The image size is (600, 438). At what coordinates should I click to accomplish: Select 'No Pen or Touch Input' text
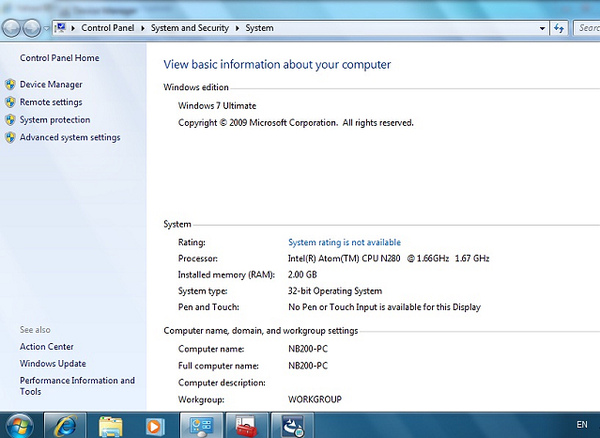[384, 307]
